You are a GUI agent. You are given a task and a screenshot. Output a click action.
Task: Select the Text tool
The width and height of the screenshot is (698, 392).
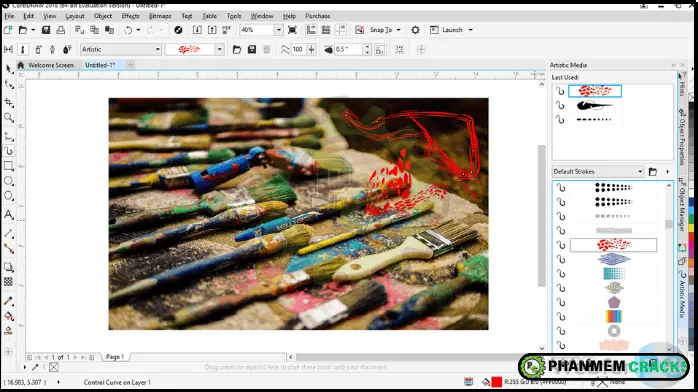coord(9,215)
